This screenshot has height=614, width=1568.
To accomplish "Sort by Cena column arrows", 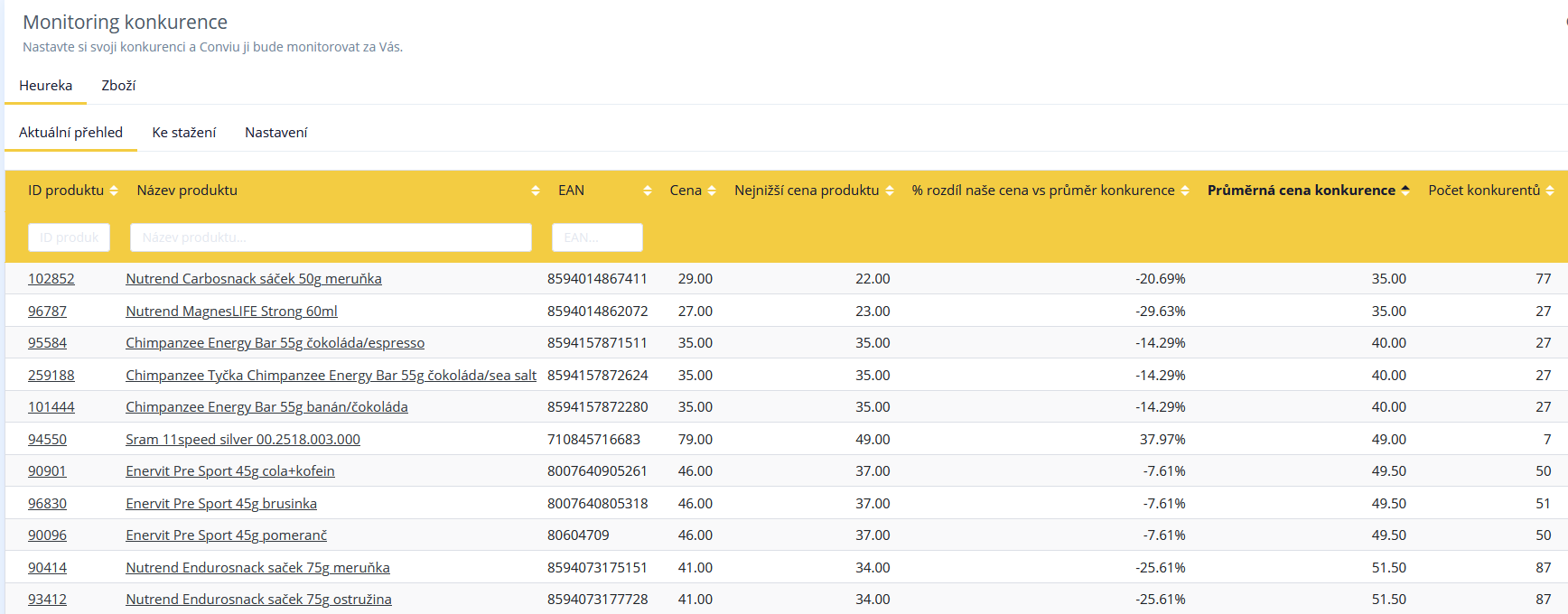I will [712, 191].
